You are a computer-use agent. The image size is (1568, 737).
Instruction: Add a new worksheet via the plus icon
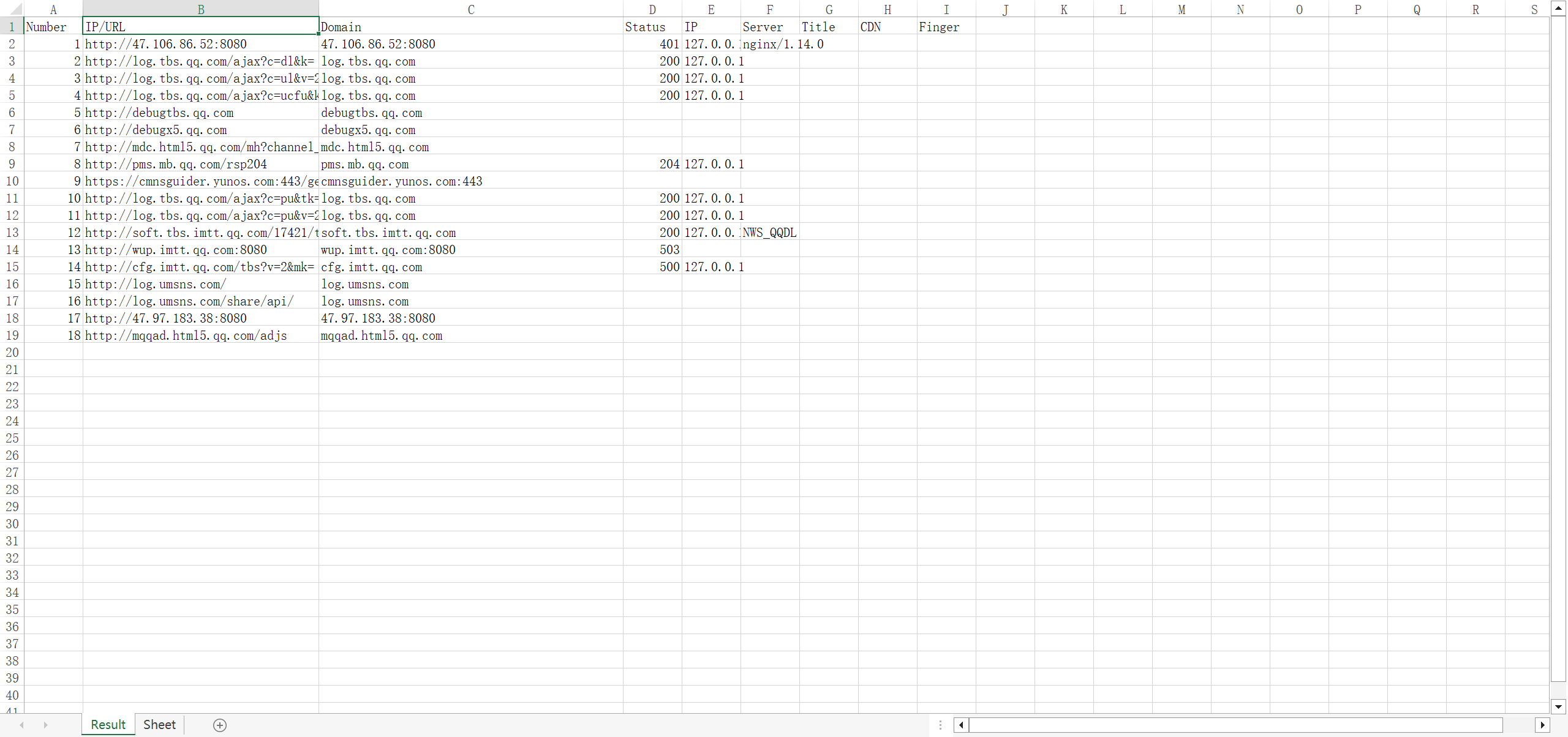point(219,725)
